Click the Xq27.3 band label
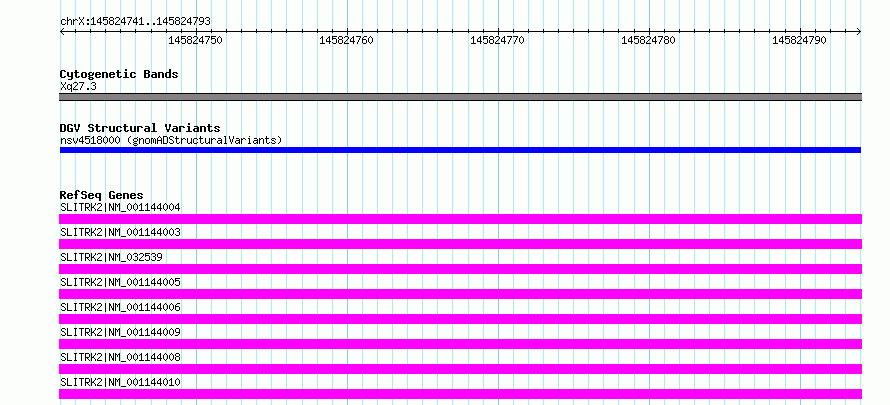The width and height of the screenshot is (890, 405). (x=78, y=86)
